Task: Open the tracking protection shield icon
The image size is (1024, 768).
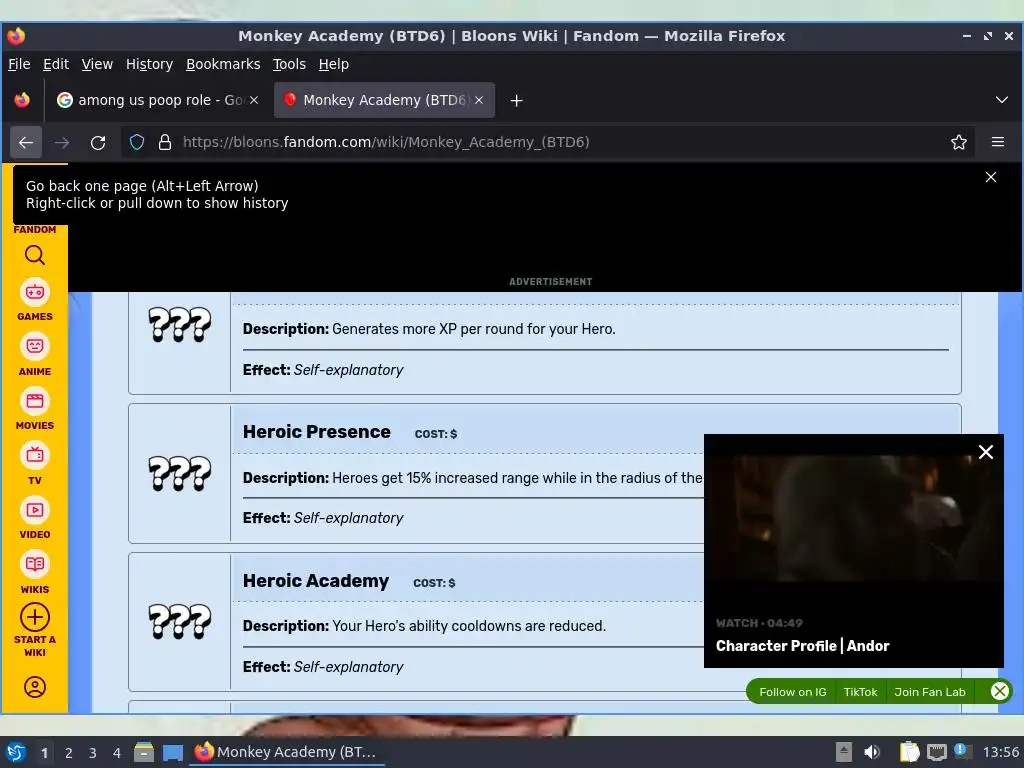Action: pyautogui.click(x=136, y=142)
